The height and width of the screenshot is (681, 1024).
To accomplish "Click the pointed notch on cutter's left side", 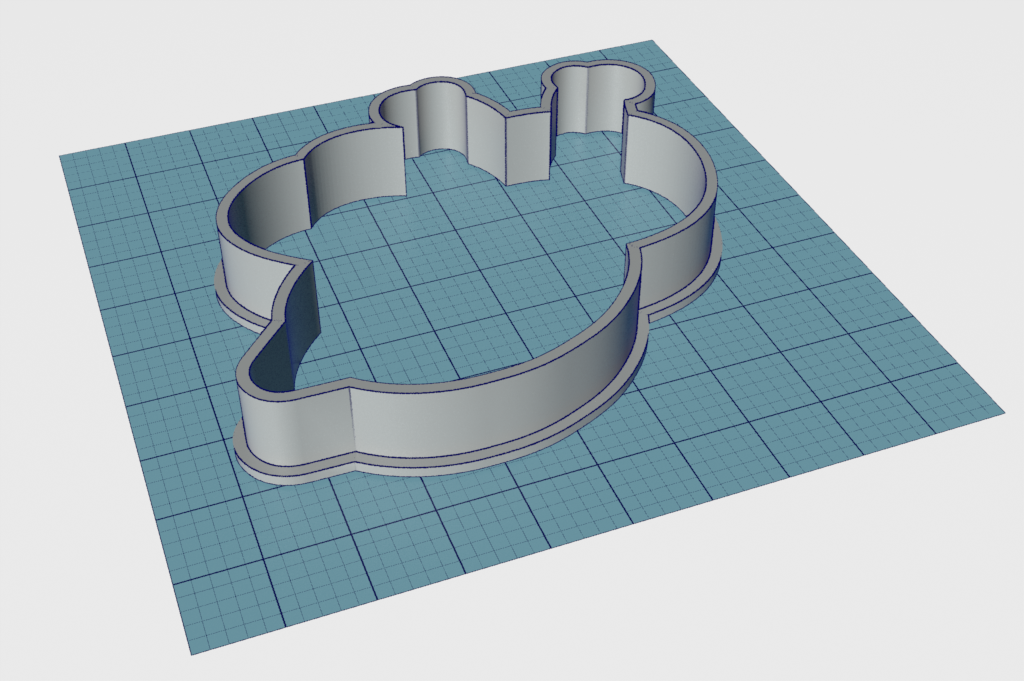I will click(298, 265).
